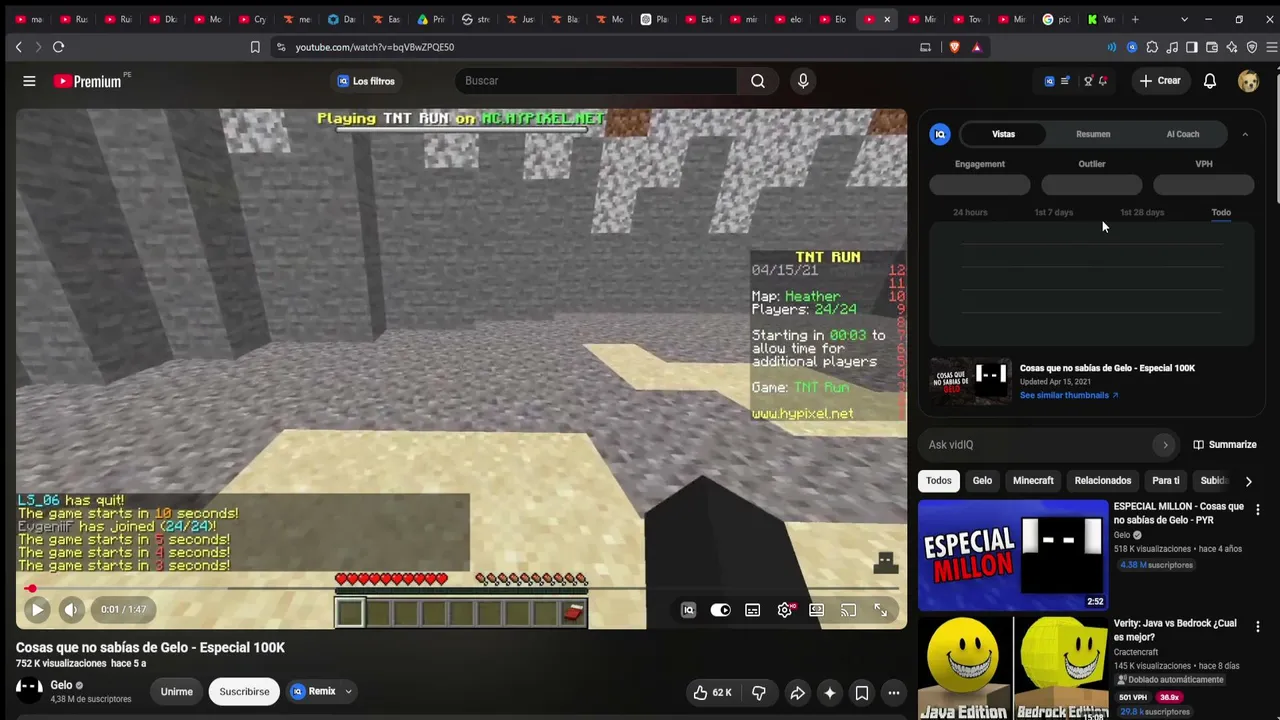The image size is (1280, 720).
Task: Like the video with 62 K likes
Action: (x=711, y=692)
